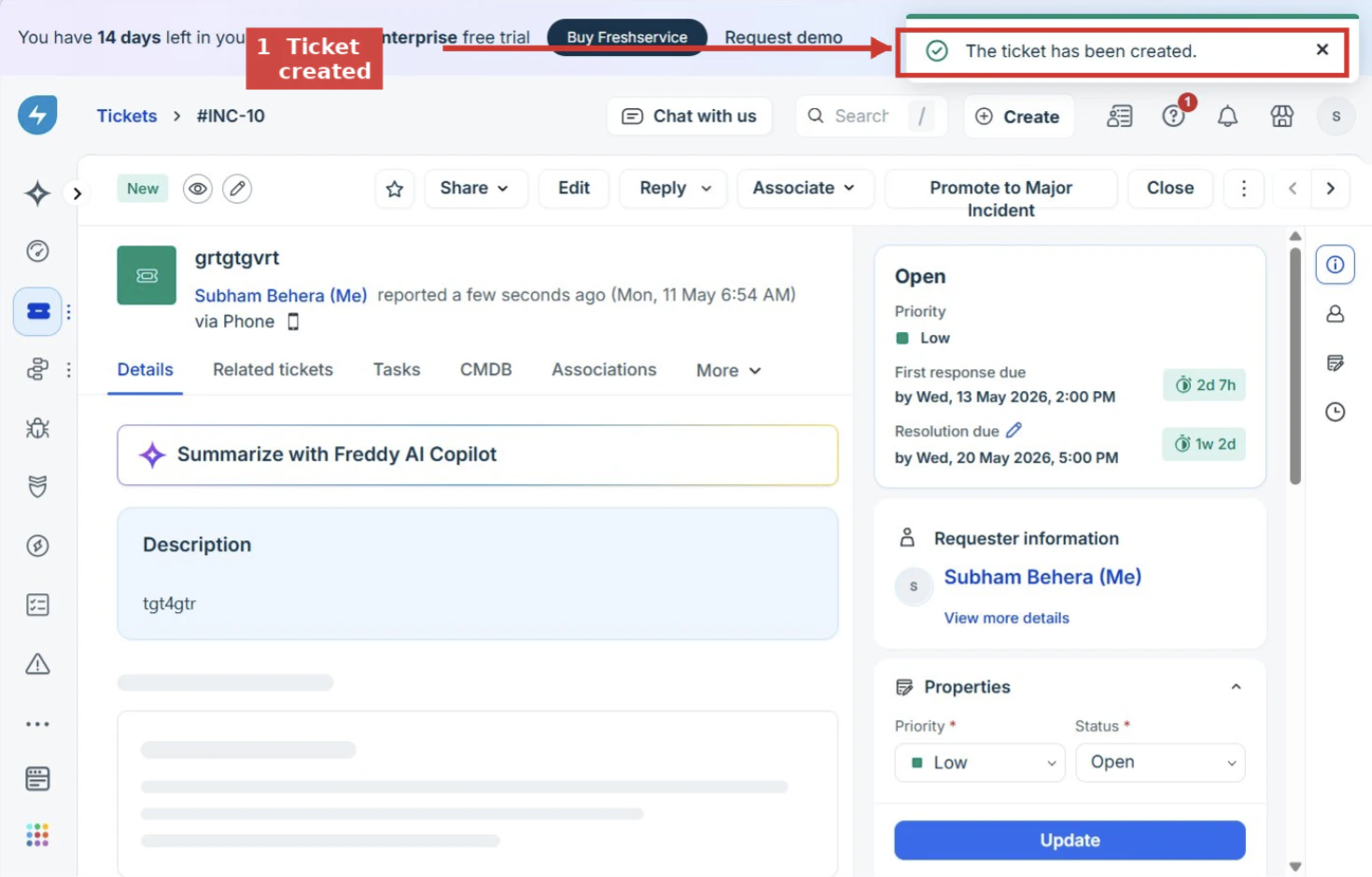Image resolution: width=1372 pixels, height=877 pixels.
Task: Click the first response 2d 7h timer badge
Action: (x=1204, y=385)
